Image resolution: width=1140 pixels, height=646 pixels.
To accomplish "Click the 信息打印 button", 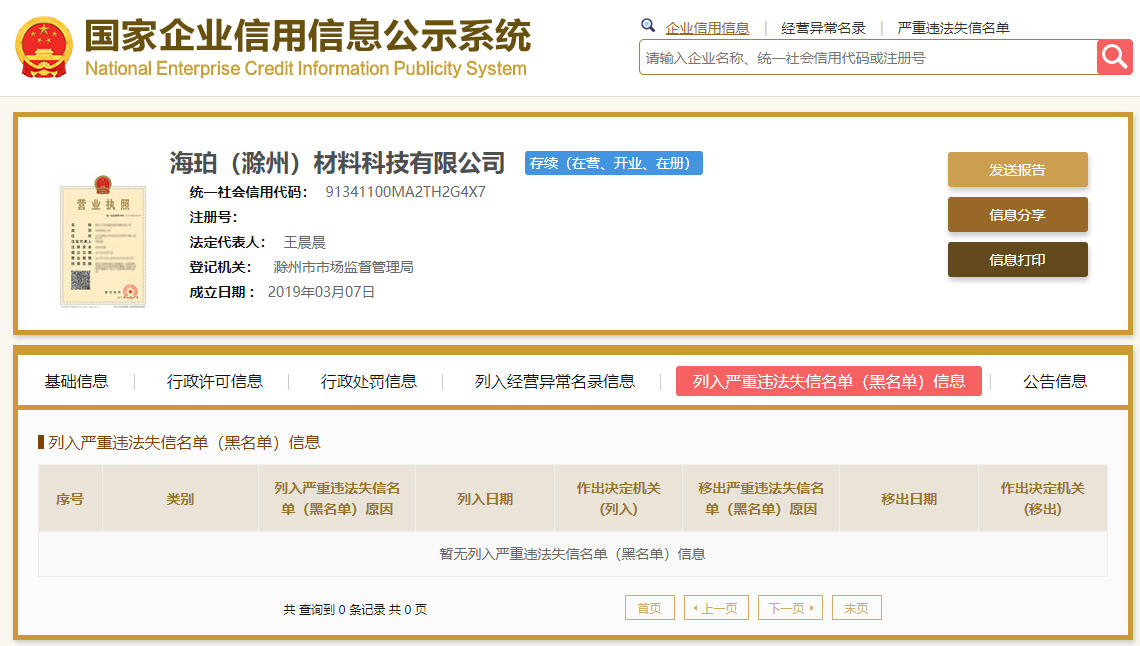I will tap(1017, 260).
